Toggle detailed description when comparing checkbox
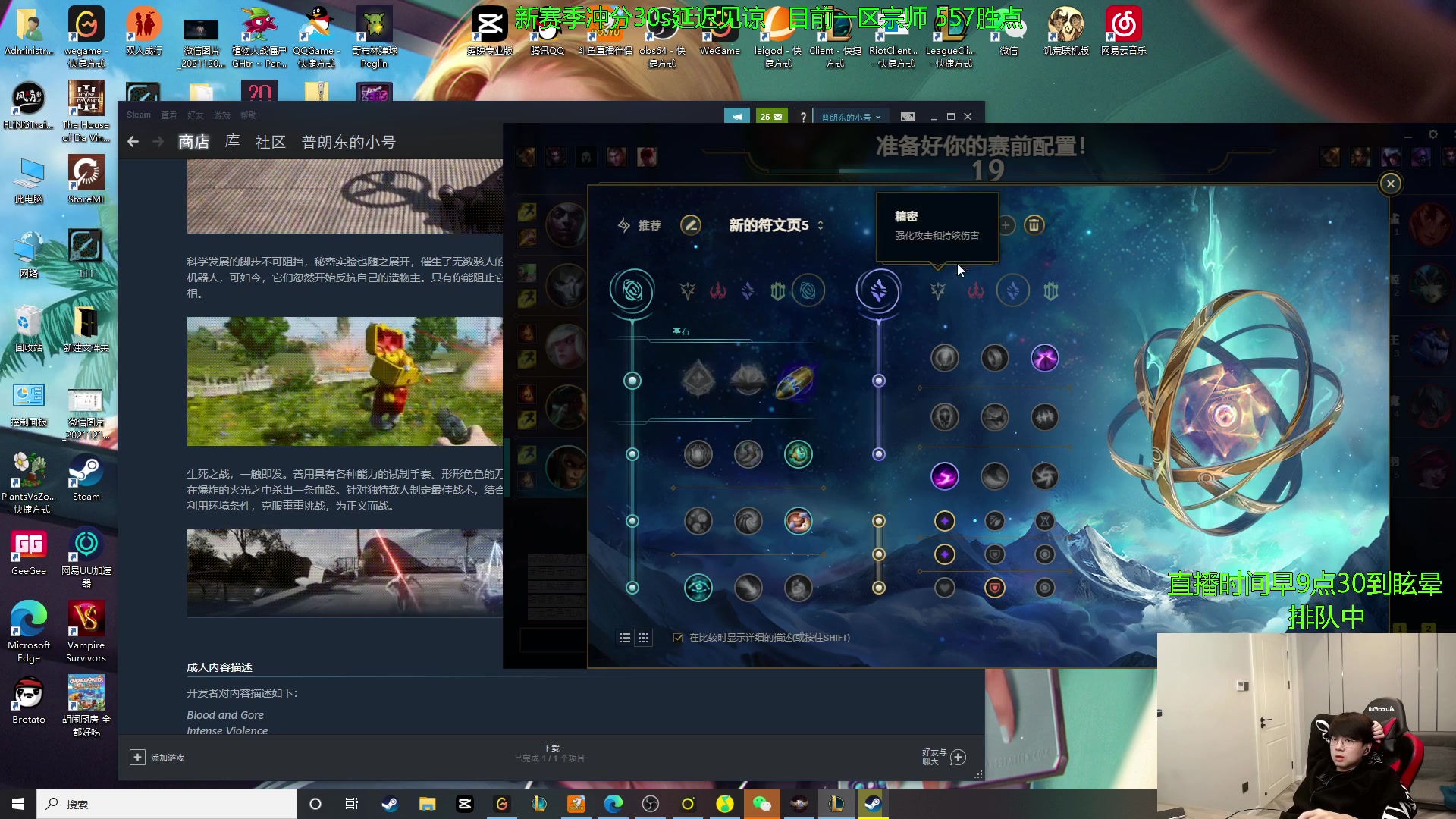This screenshot has height=819, width=1456. click(678, 638)
